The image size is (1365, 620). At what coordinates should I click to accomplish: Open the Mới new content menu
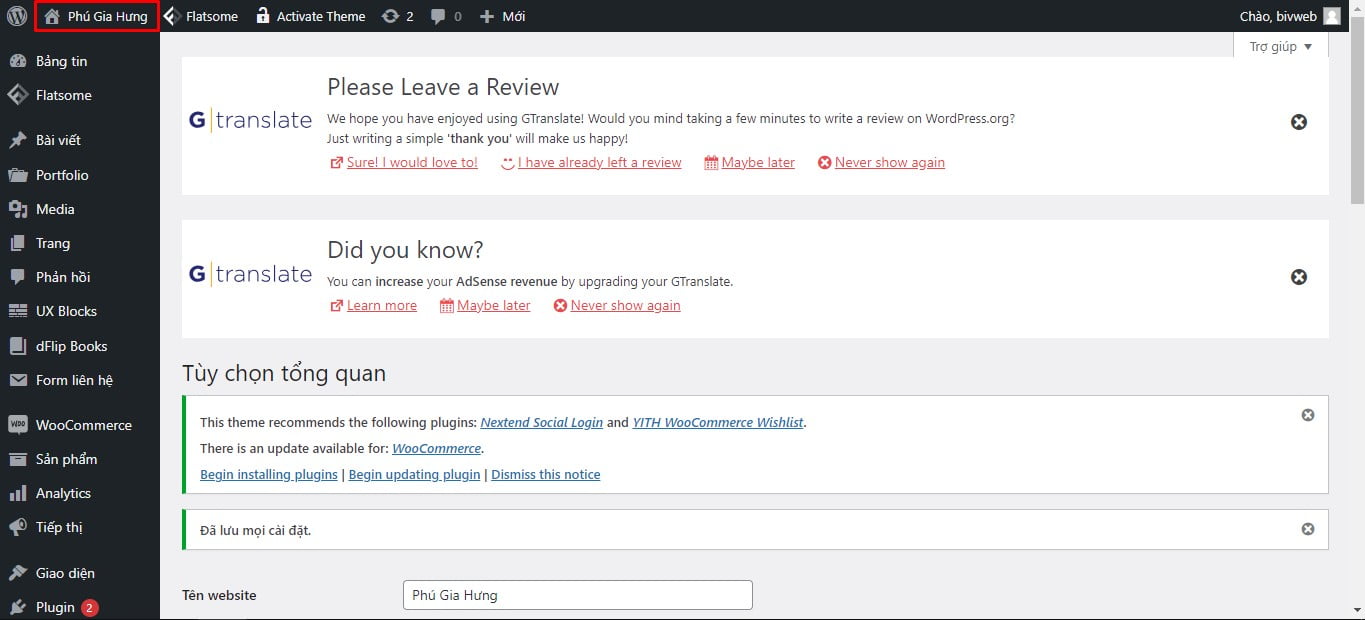pos(502,16)
